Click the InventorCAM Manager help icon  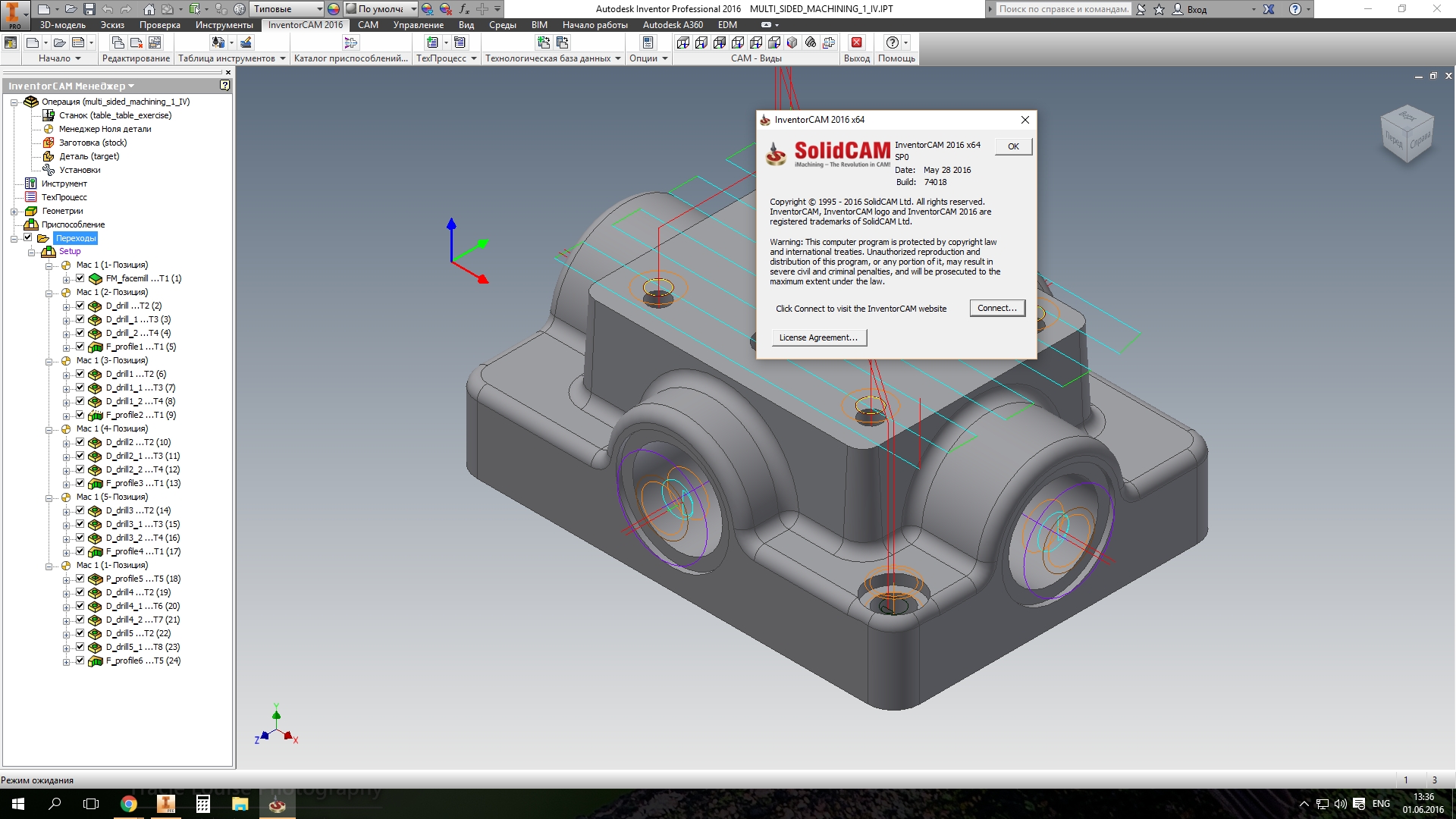click(x=224, y=86)
